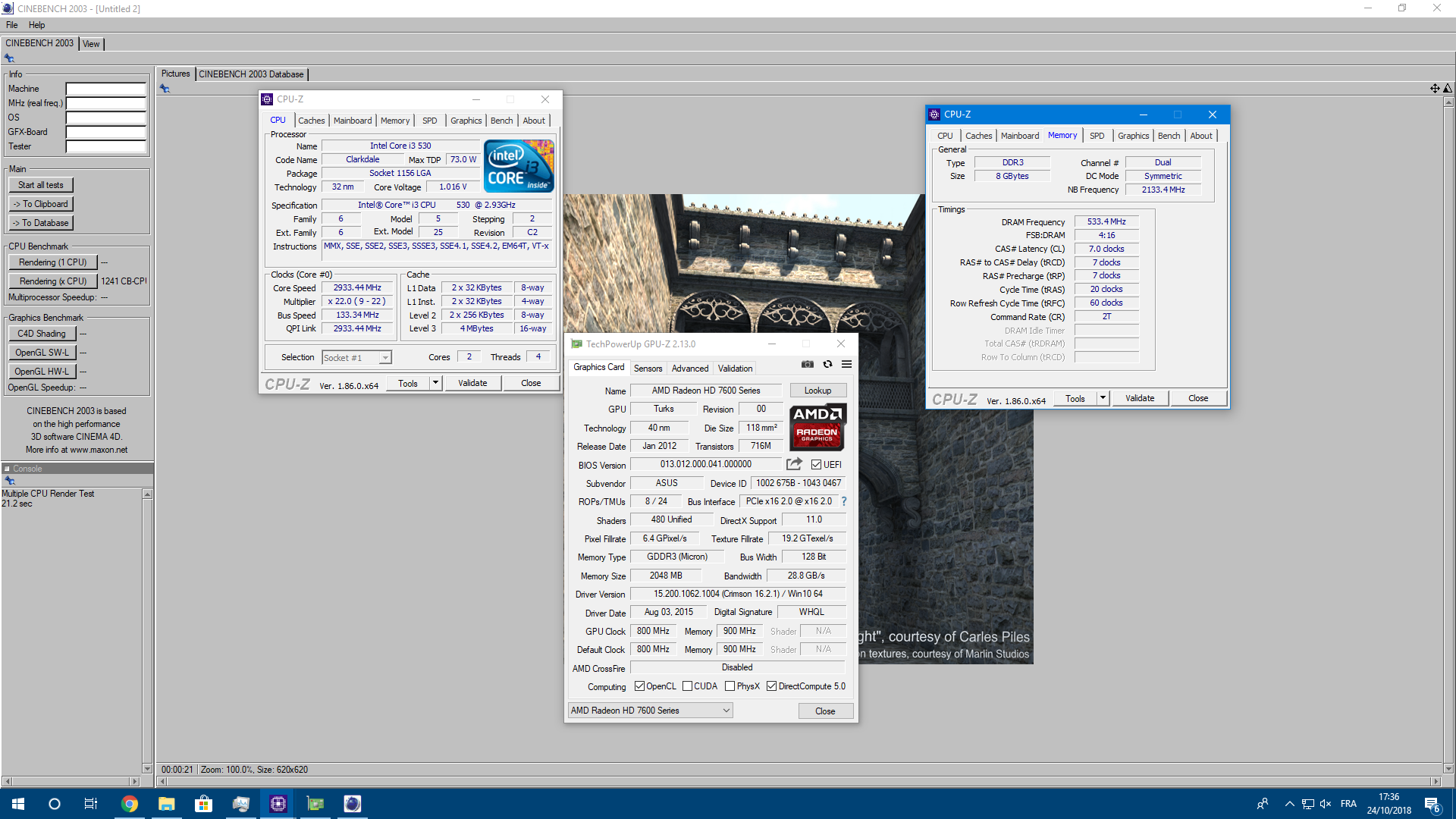Image resolution: width=1456 pixels, height=819 pixels.
Task: Click the pin icon under Pictures tab
Action: pyautogui.click(x=165, y=89)
